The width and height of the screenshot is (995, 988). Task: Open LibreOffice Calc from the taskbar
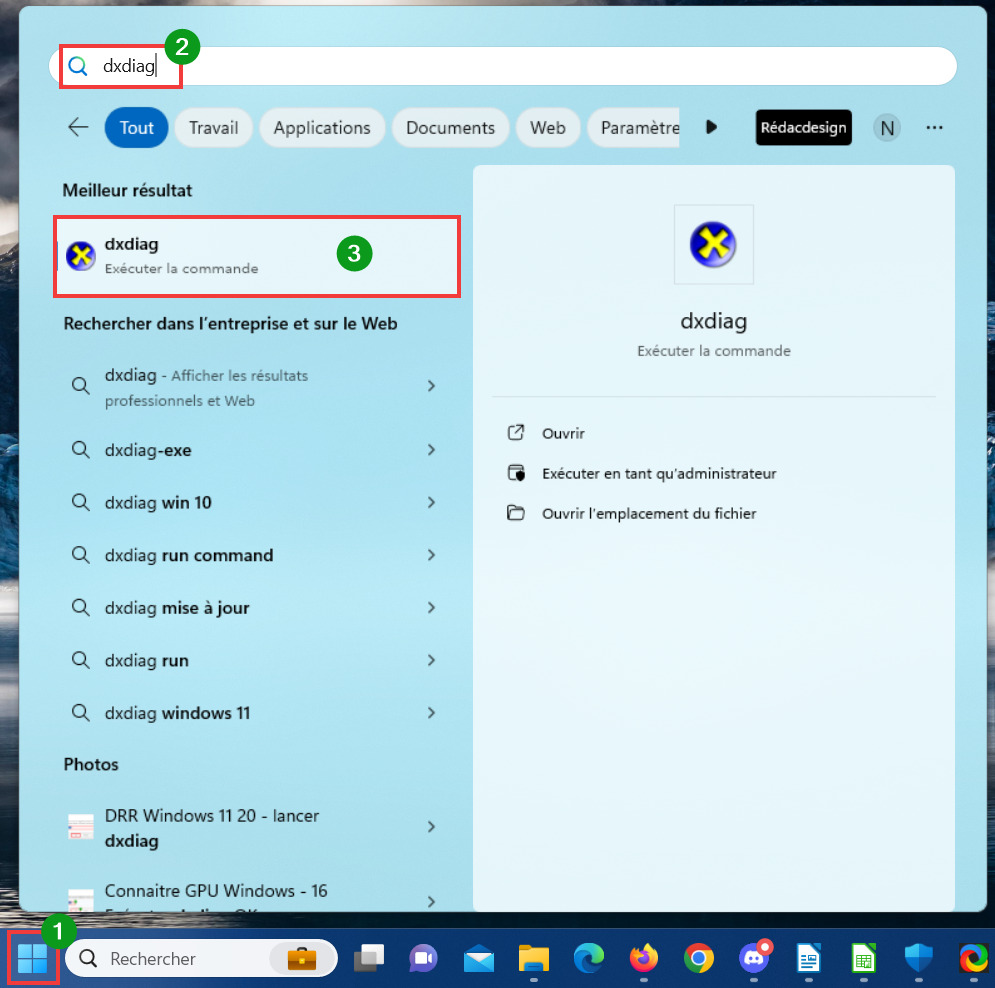coord(864,958)
